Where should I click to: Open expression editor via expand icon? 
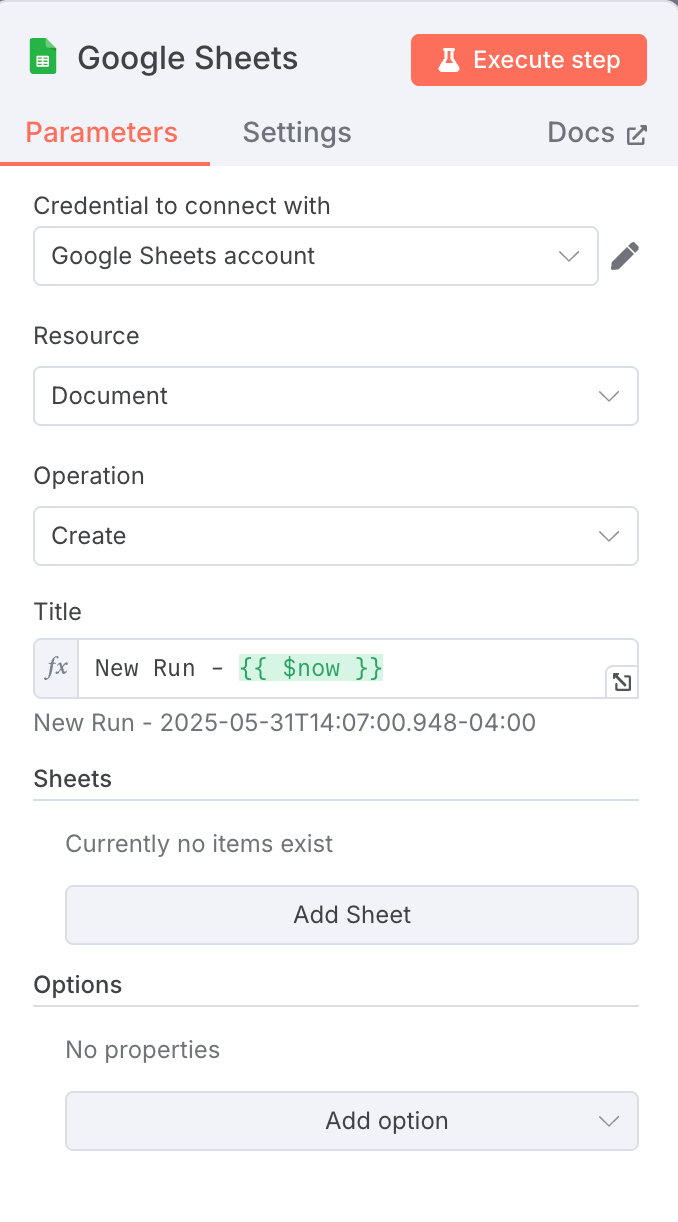622,683
